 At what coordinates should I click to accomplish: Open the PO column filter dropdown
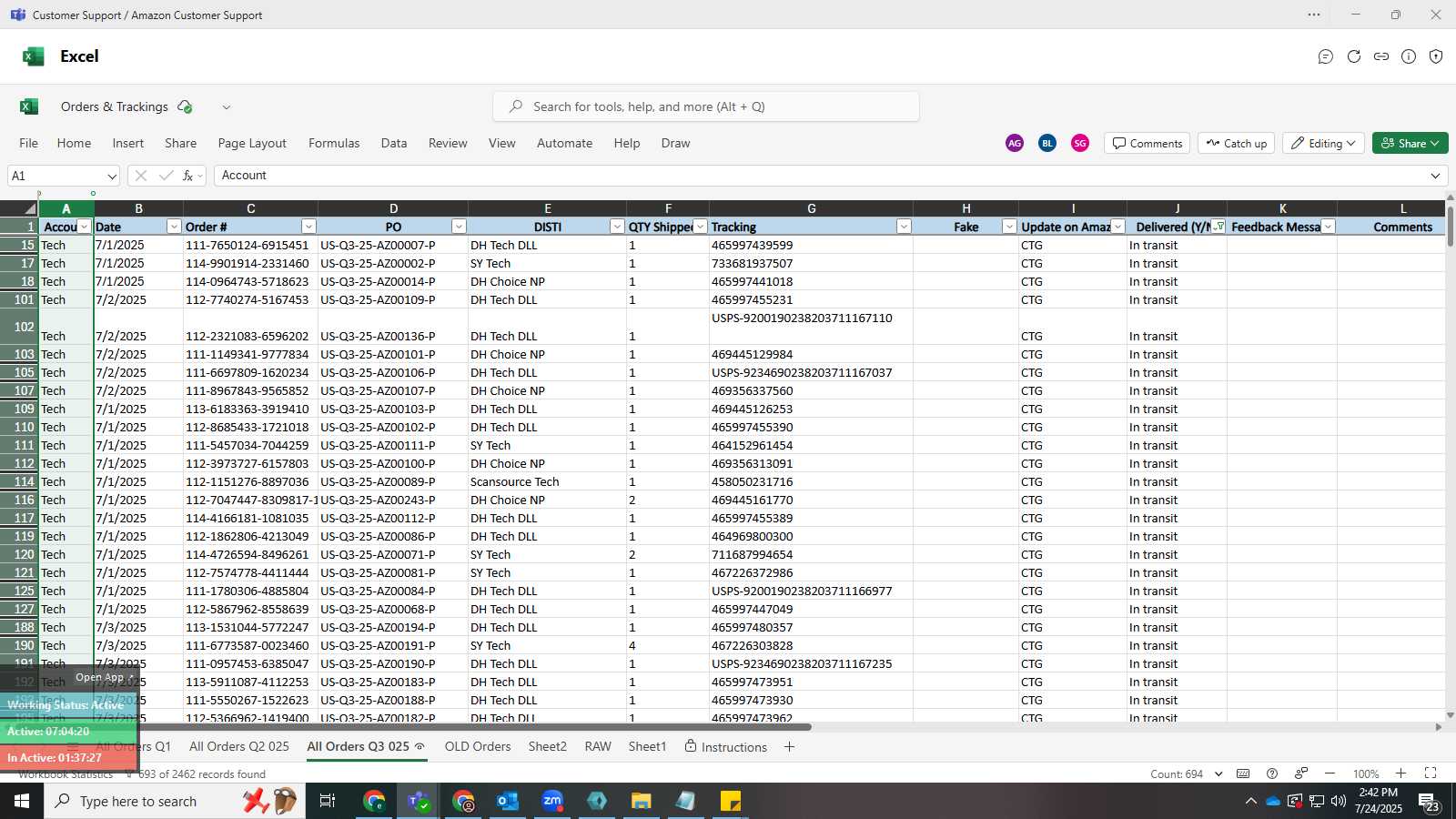click(459, 227)
